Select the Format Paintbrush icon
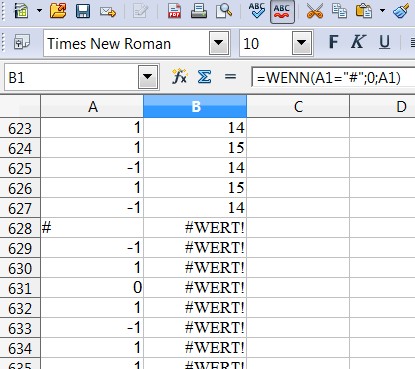Viewport: 415px width, 369px height. point(401,11)
